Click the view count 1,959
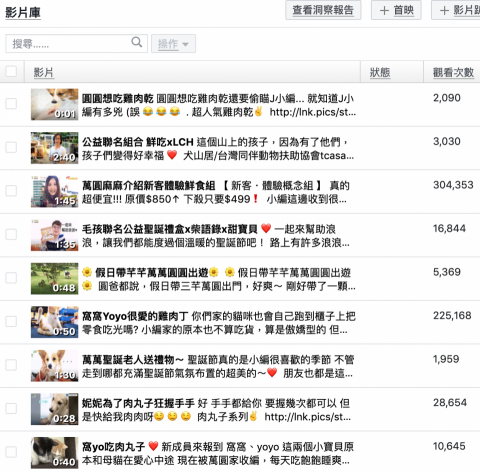Screen dimensions: 480x471 [446, 359]
